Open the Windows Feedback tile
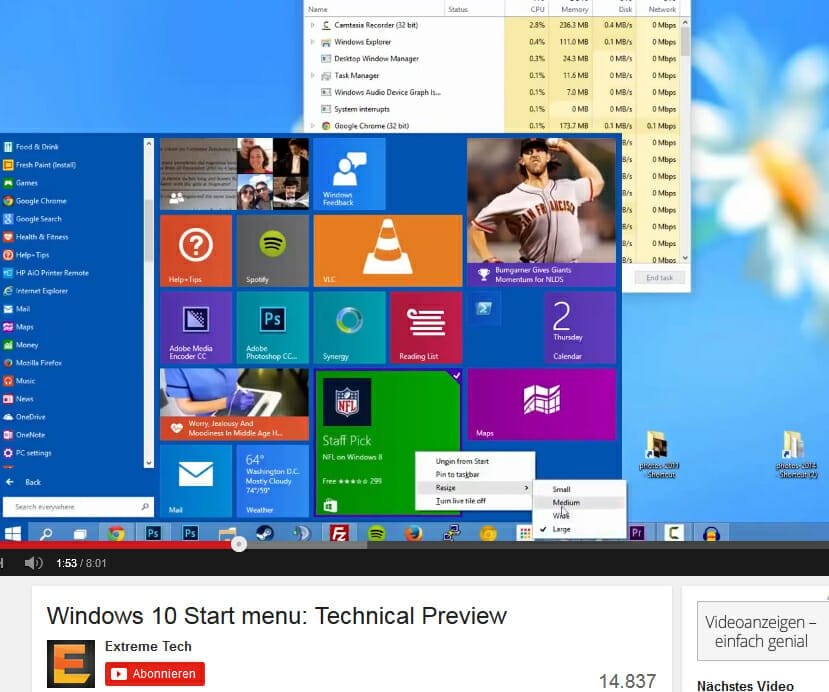The width and height of the screenshot is (829, 692). (349, 174)
